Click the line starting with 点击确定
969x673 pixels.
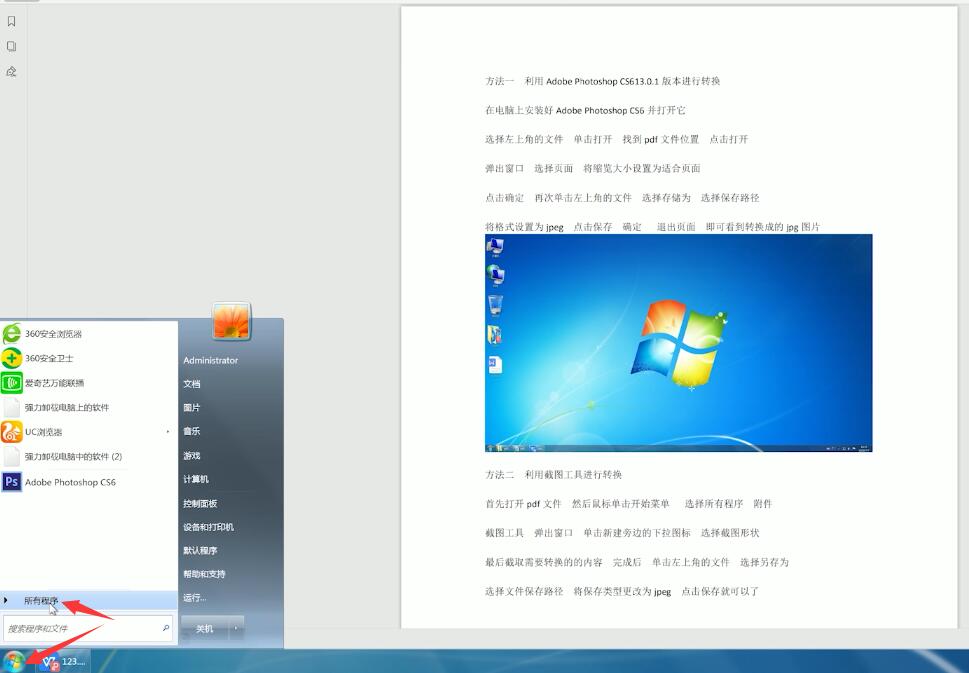coord(622,198)
